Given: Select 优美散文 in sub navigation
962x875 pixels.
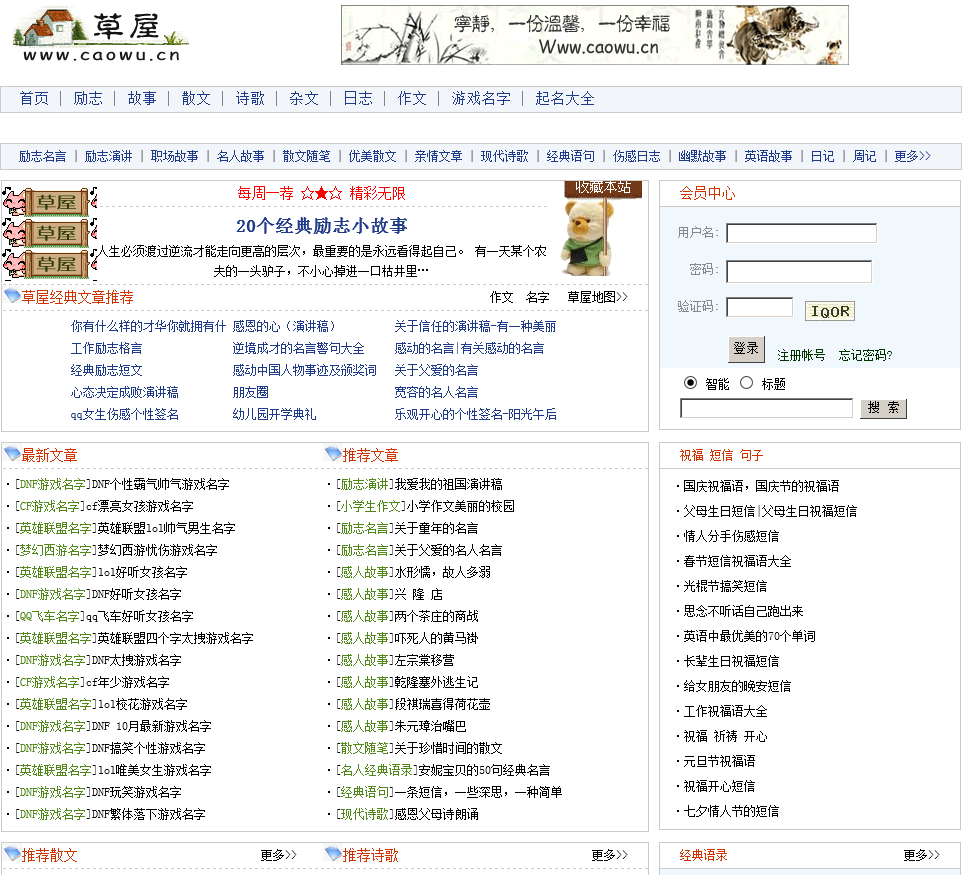Looking at the screenshot, I should 372,156.
